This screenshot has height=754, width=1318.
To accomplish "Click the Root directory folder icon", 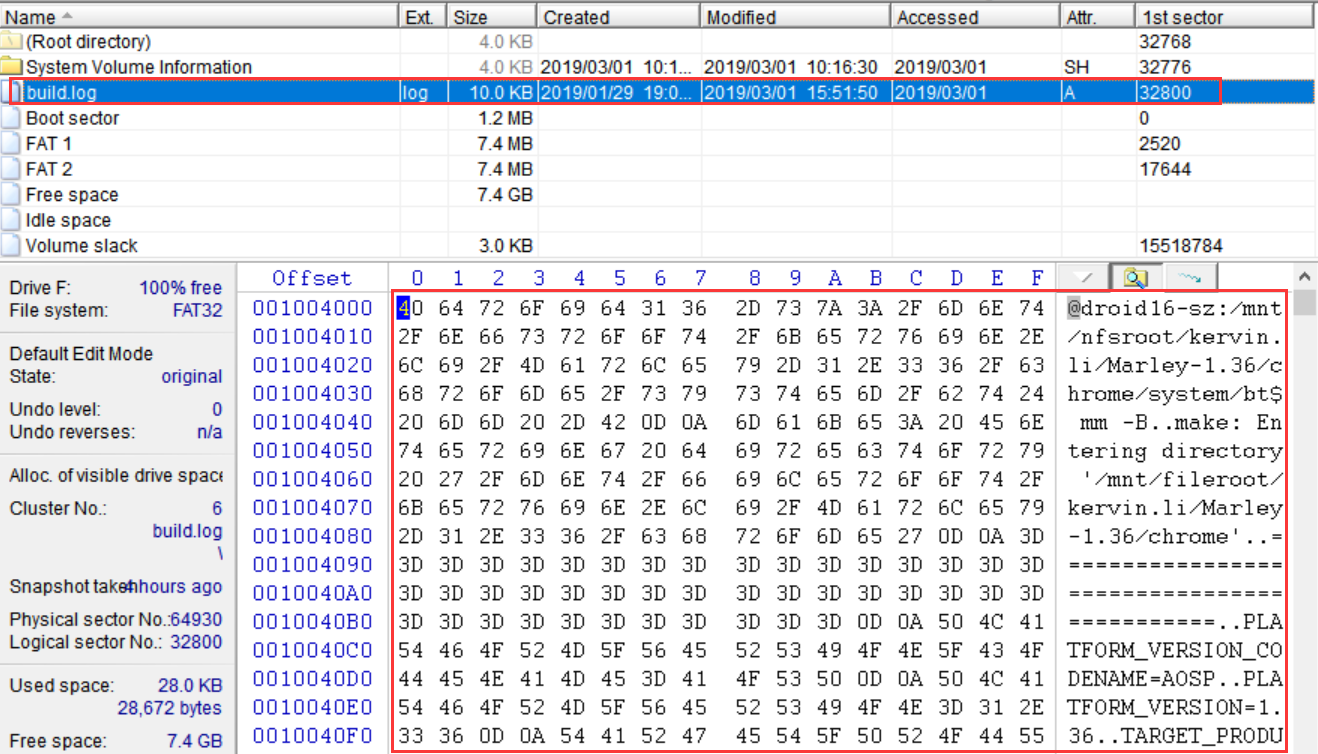I will pos(11,41).
